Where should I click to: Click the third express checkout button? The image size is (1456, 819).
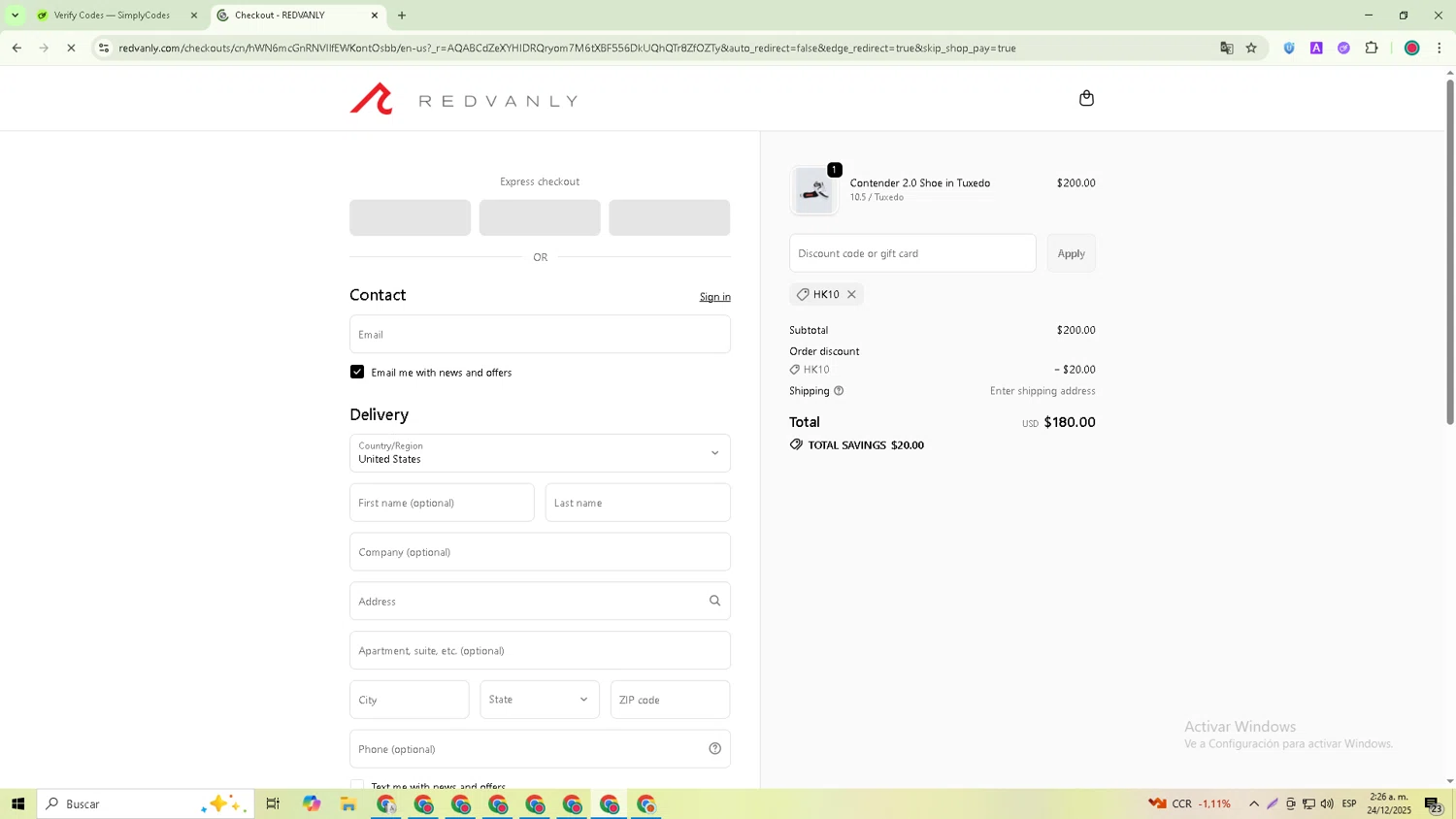670,217
